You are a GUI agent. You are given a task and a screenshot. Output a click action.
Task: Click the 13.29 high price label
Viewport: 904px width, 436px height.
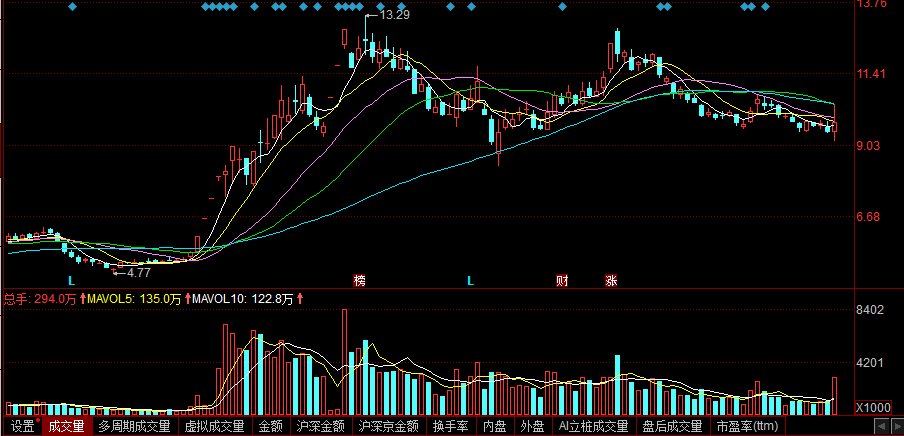coord(396,15)
